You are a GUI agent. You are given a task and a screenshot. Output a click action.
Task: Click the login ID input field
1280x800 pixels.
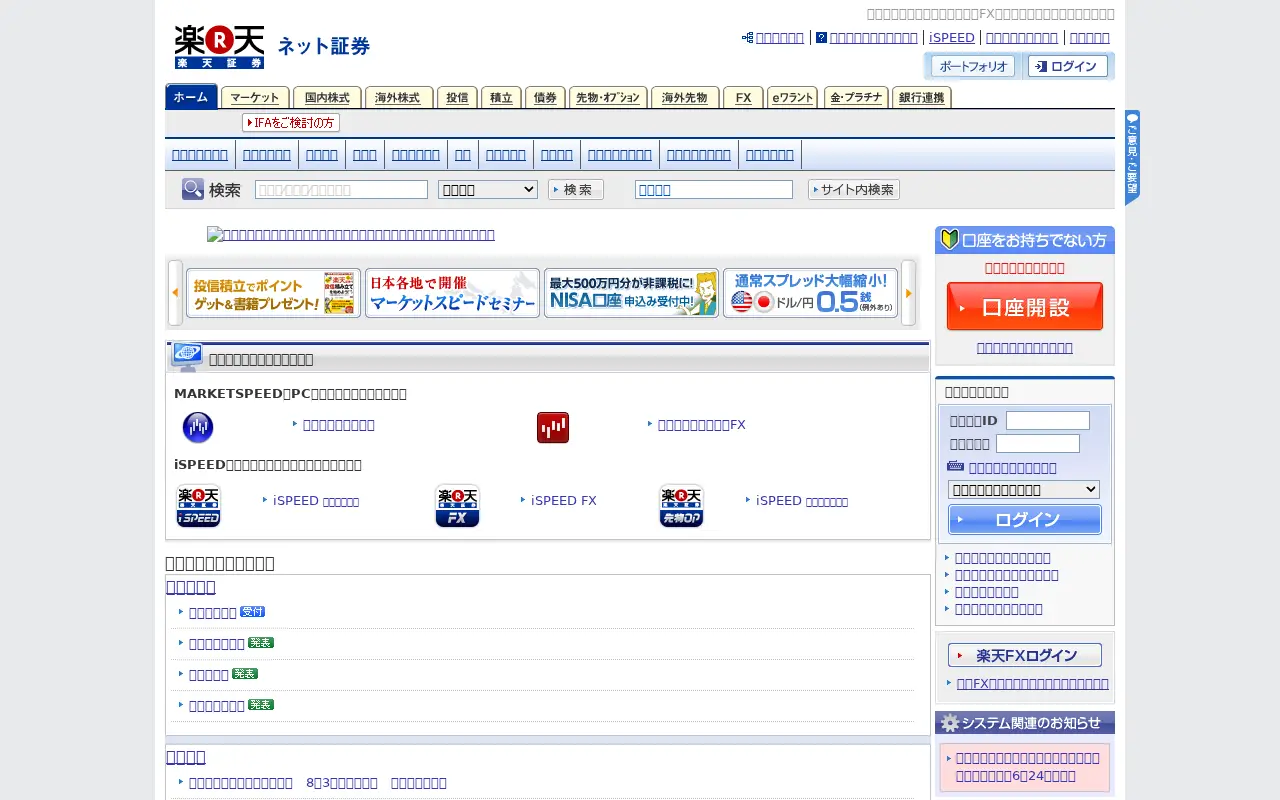[x=1048, y=420]
